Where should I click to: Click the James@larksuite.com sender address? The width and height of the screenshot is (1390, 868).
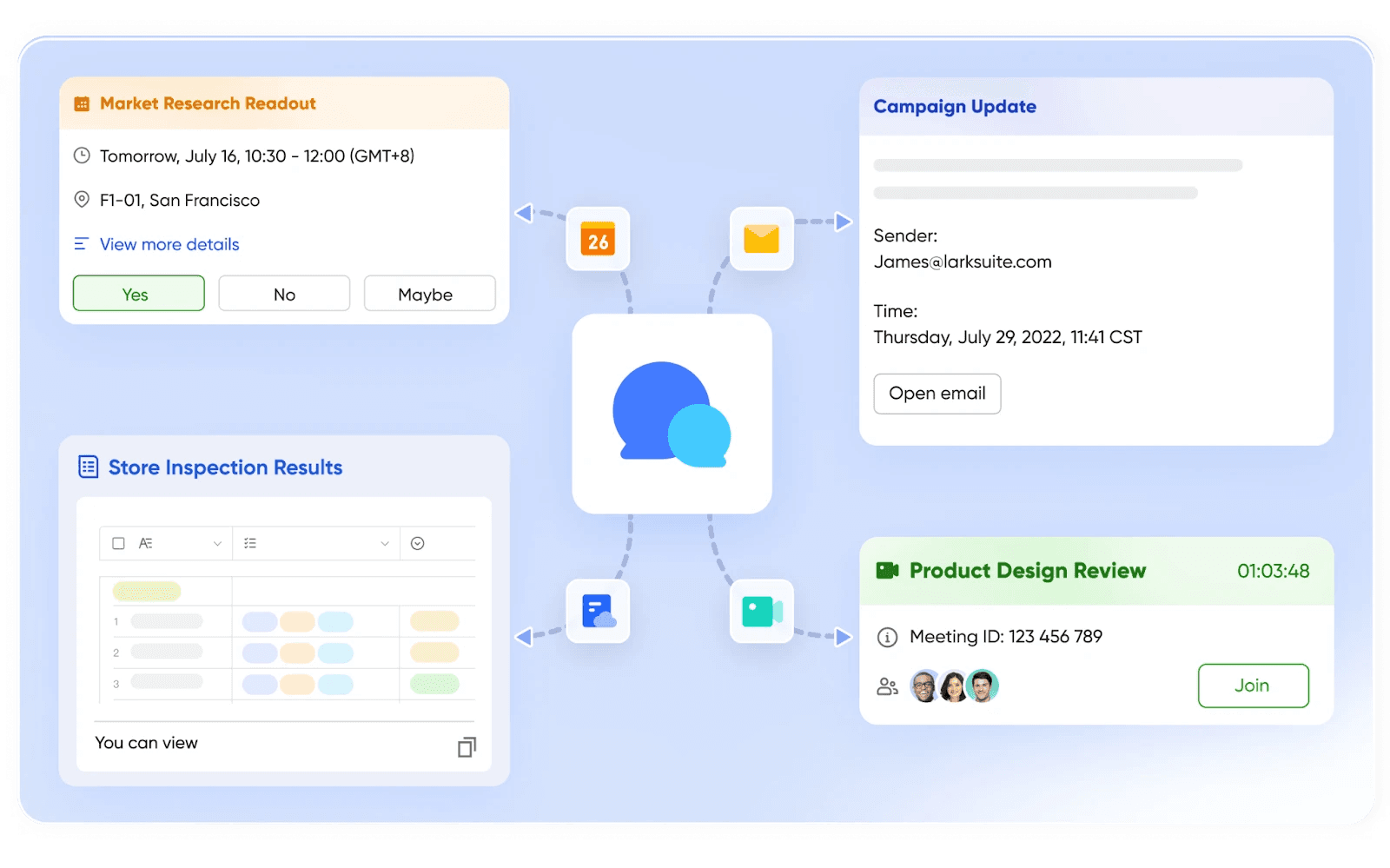click(963, 262)
